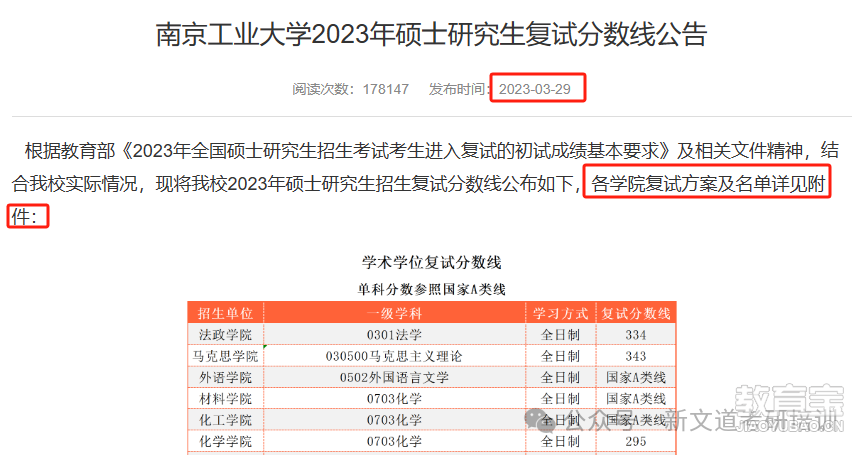This screenshot has height=455, width=865.
Task: Click the score 295
Action: pos(636,441)
